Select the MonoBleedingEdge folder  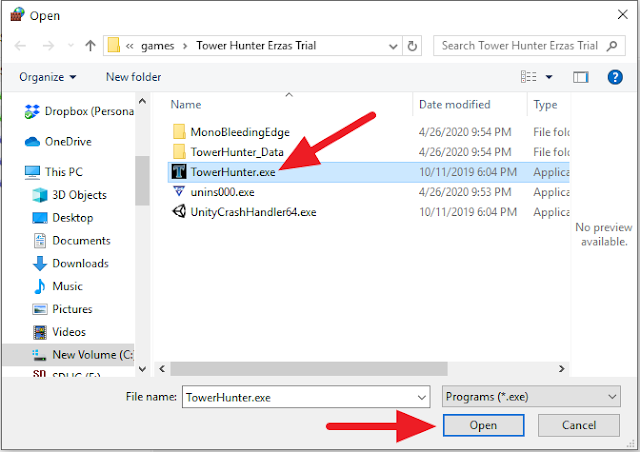coord(240,132)
